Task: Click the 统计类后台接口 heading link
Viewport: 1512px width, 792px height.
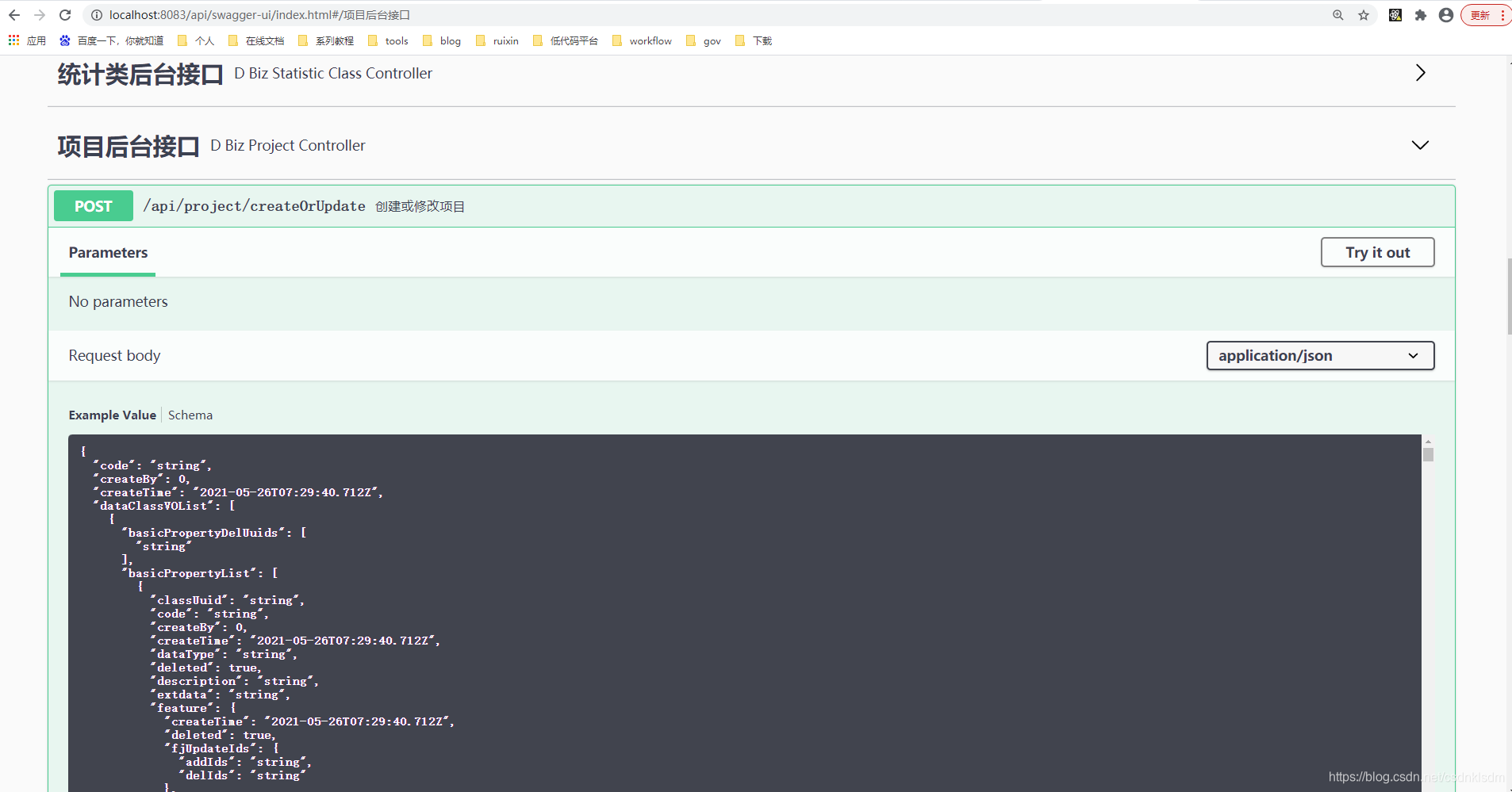Action: click(x=140, y=74)
